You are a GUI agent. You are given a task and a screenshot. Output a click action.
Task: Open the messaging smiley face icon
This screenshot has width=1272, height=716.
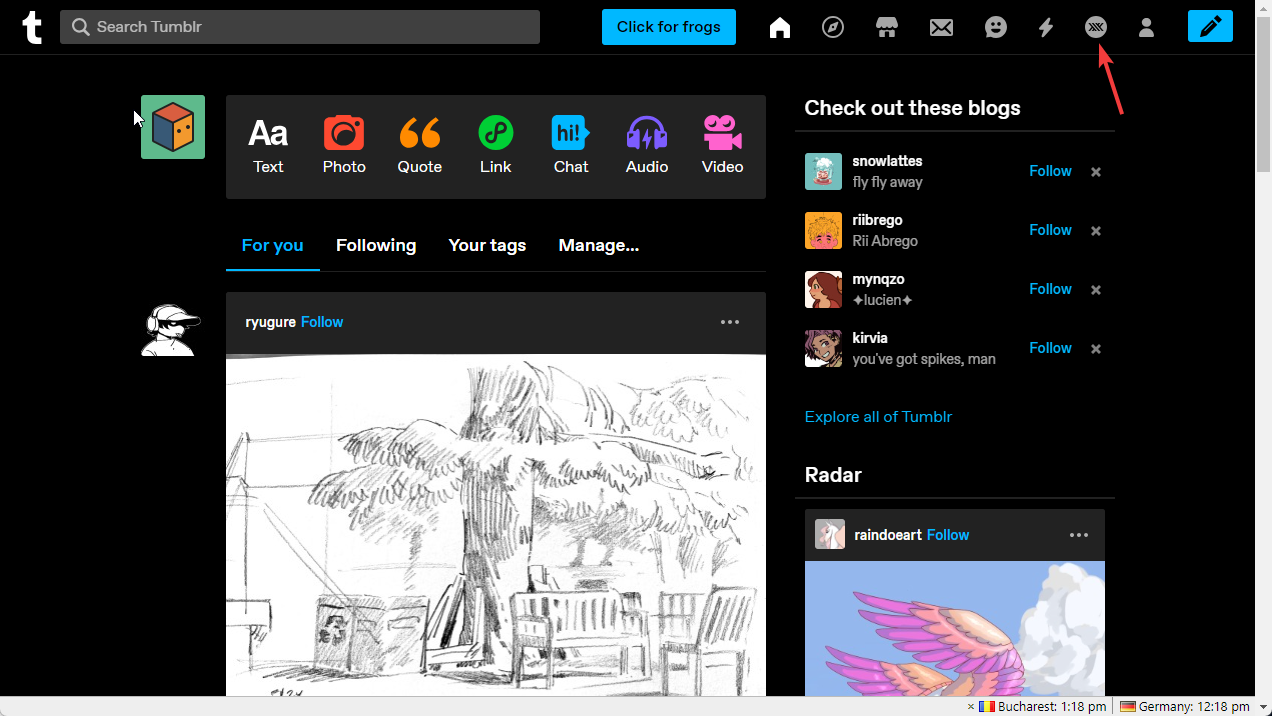click(x=996, y=28)
